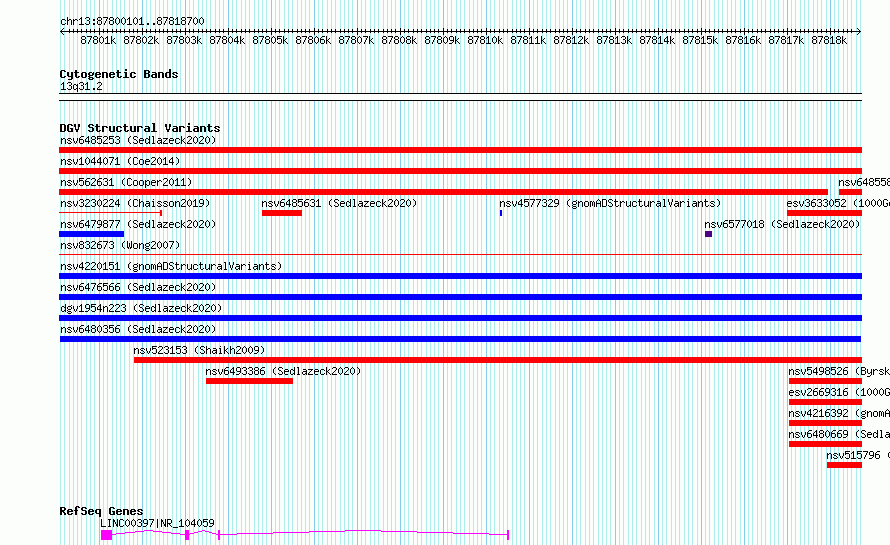
Task: Select the nsv1044071 (Coe2014) label
Action: [120, 161]
